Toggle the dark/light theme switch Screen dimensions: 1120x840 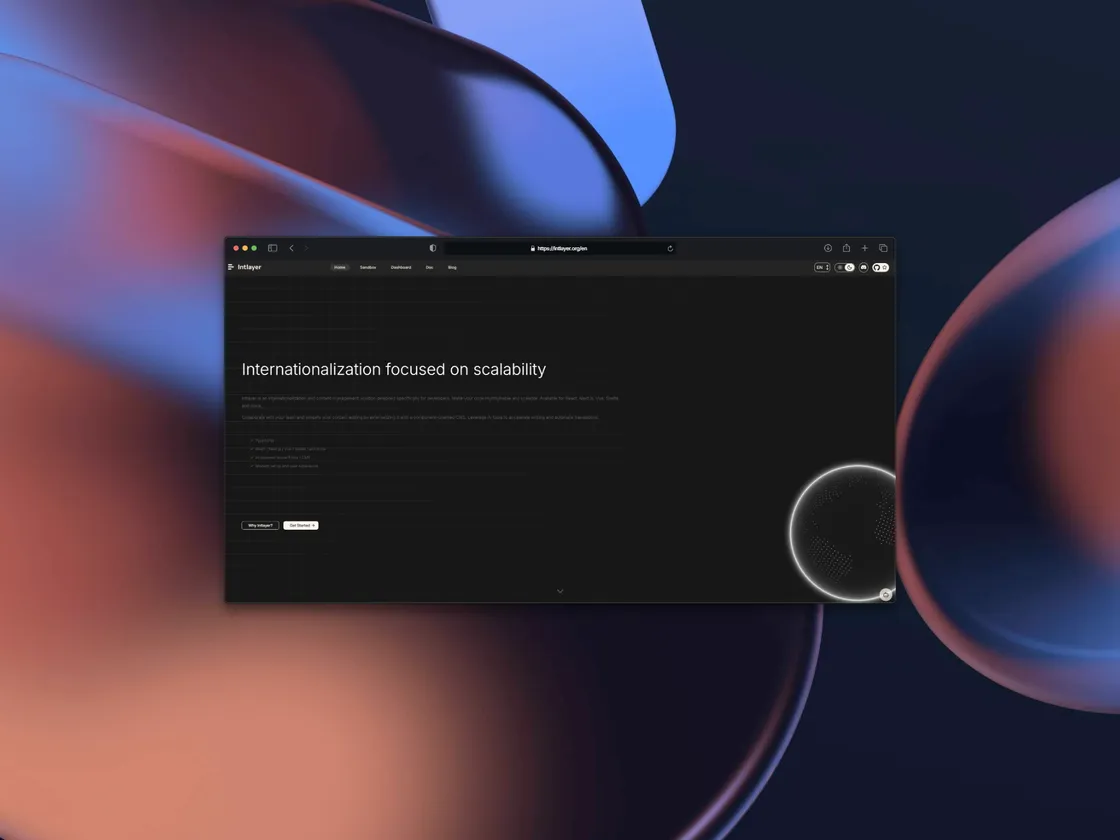click(844, 267)
